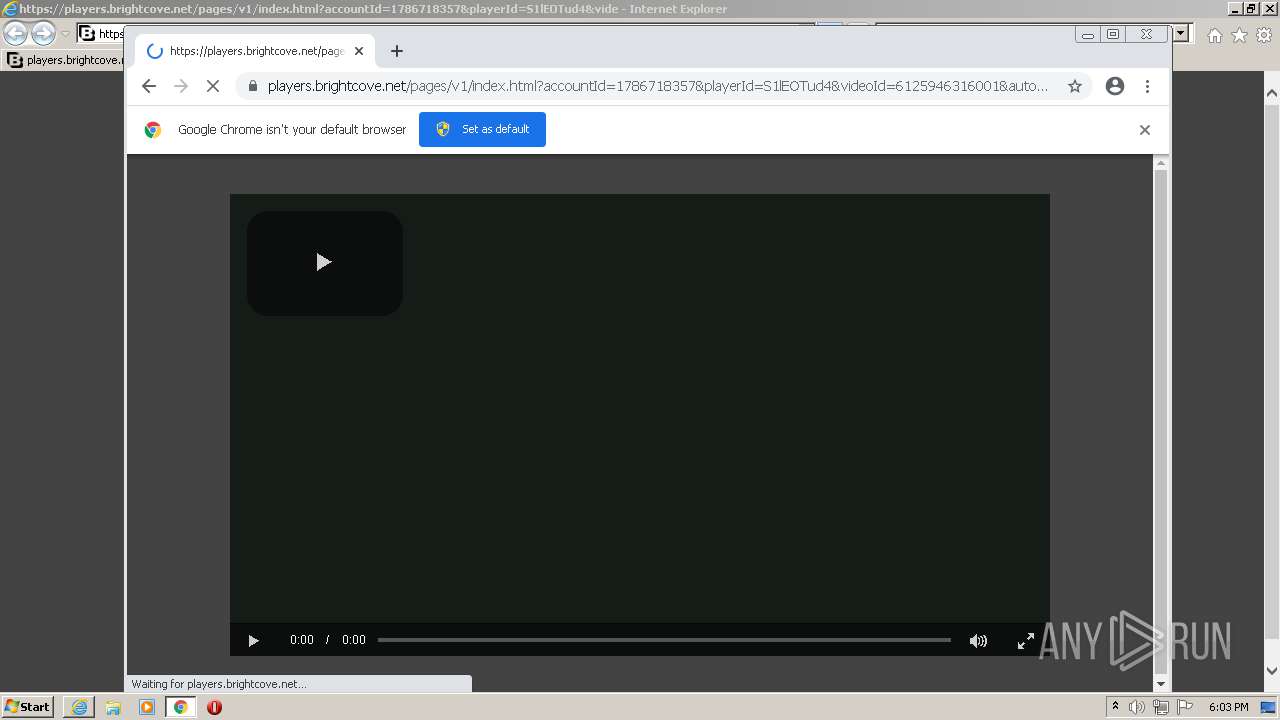1280x720 pixels.
Task: Mute the video volume speaker
Action: (978, 641)
